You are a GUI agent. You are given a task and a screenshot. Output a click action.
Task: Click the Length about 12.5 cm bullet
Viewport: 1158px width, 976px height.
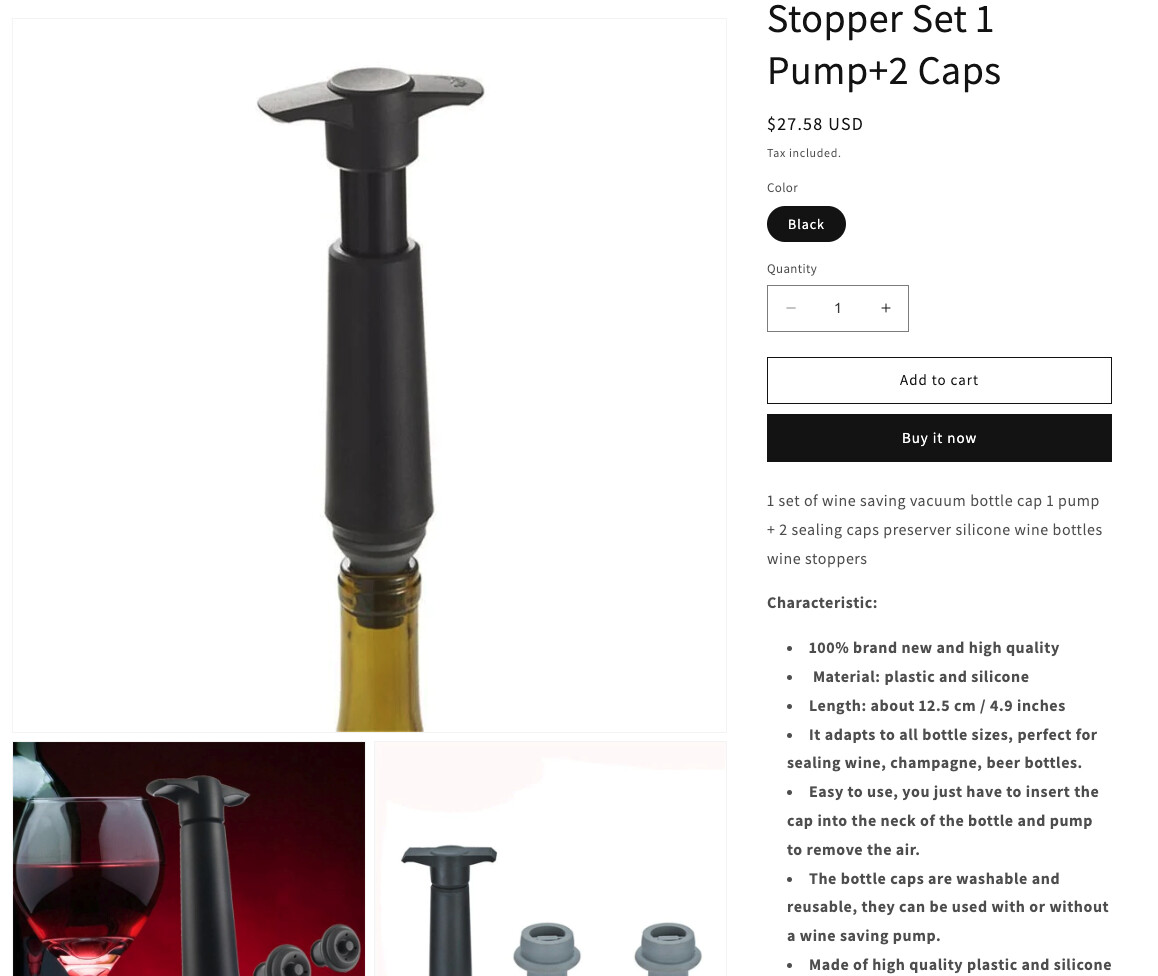point(936,705)
